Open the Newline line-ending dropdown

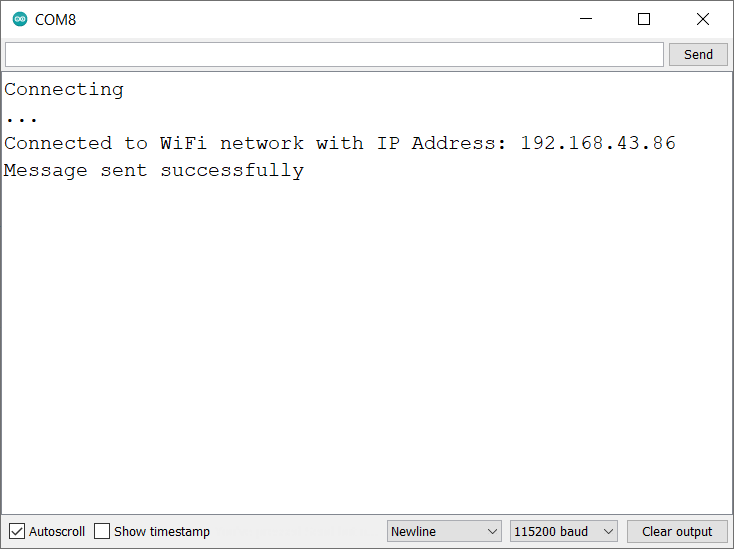tap(444, 531)
